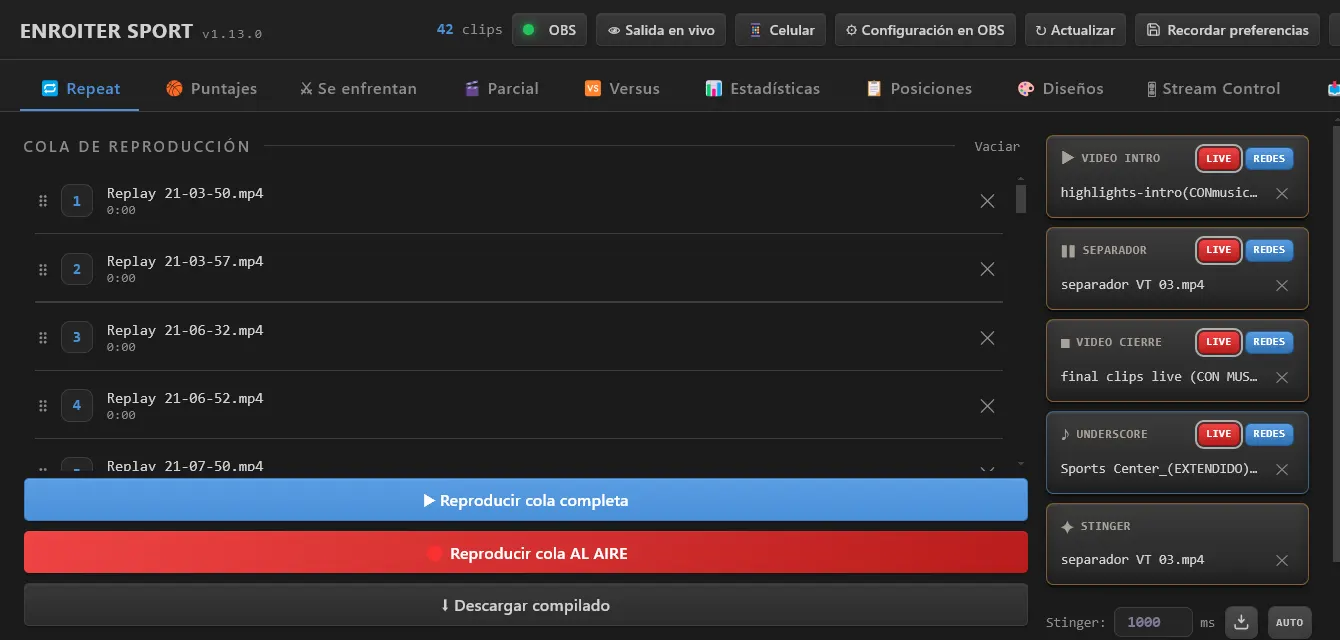
Task: Click the 42 clips counter
Action: [469, 30]
